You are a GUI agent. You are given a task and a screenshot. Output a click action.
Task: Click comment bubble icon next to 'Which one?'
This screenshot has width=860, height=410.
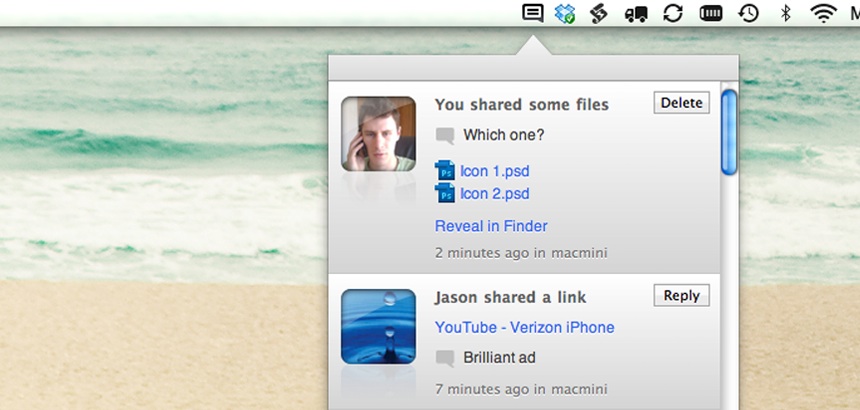(445, 136)
